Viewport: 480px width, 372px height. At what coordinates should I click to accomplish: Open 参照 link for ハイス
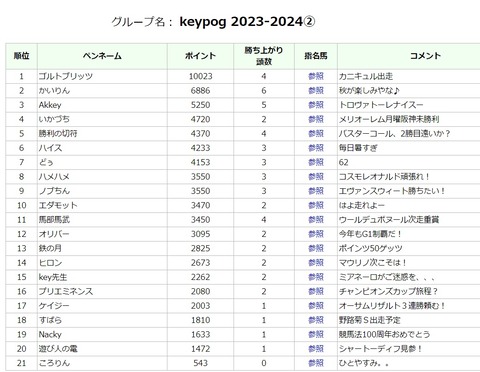(x=316, y=148)
